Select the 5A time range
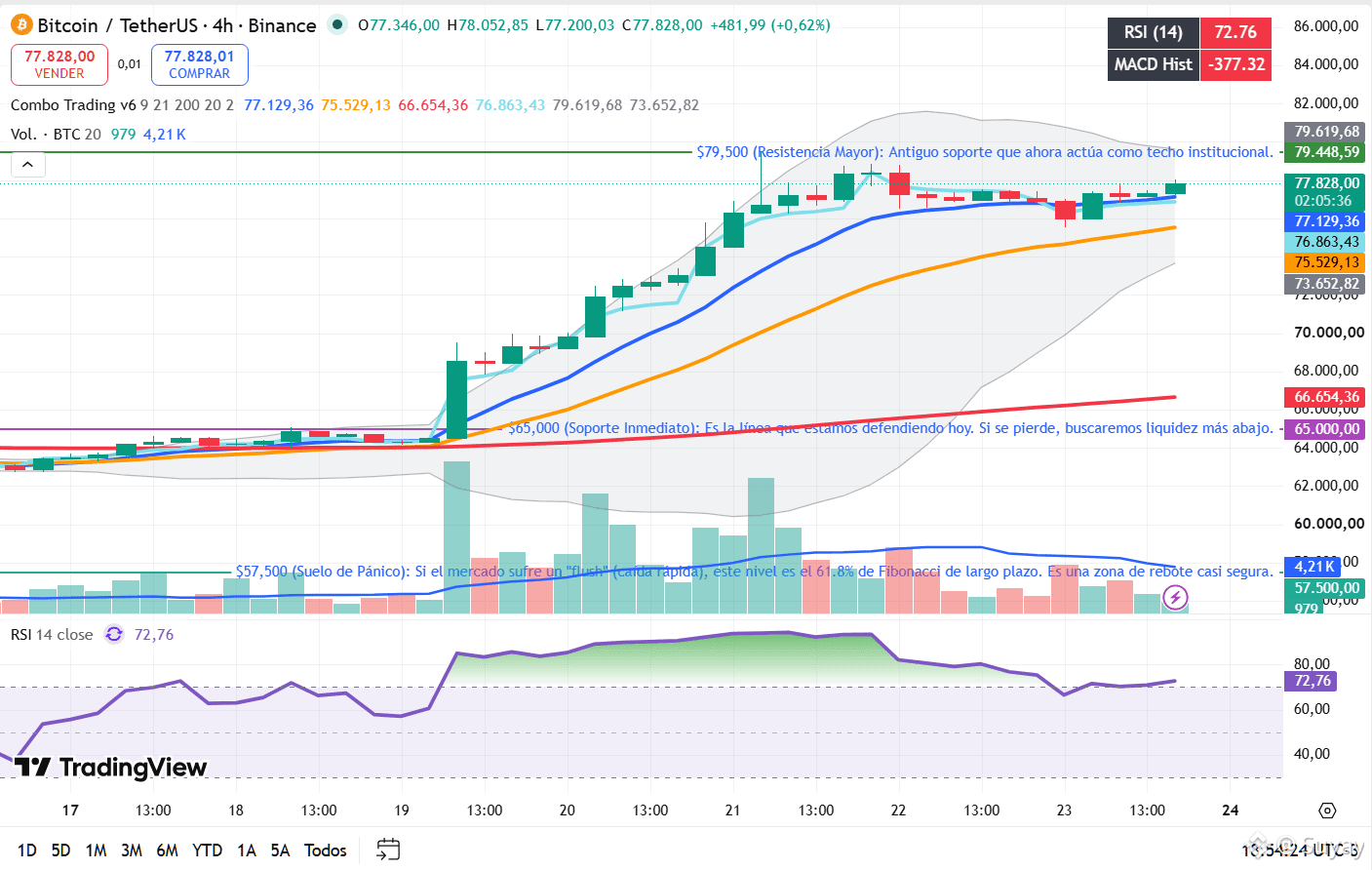1372x870 pixels. click(280, 850)
